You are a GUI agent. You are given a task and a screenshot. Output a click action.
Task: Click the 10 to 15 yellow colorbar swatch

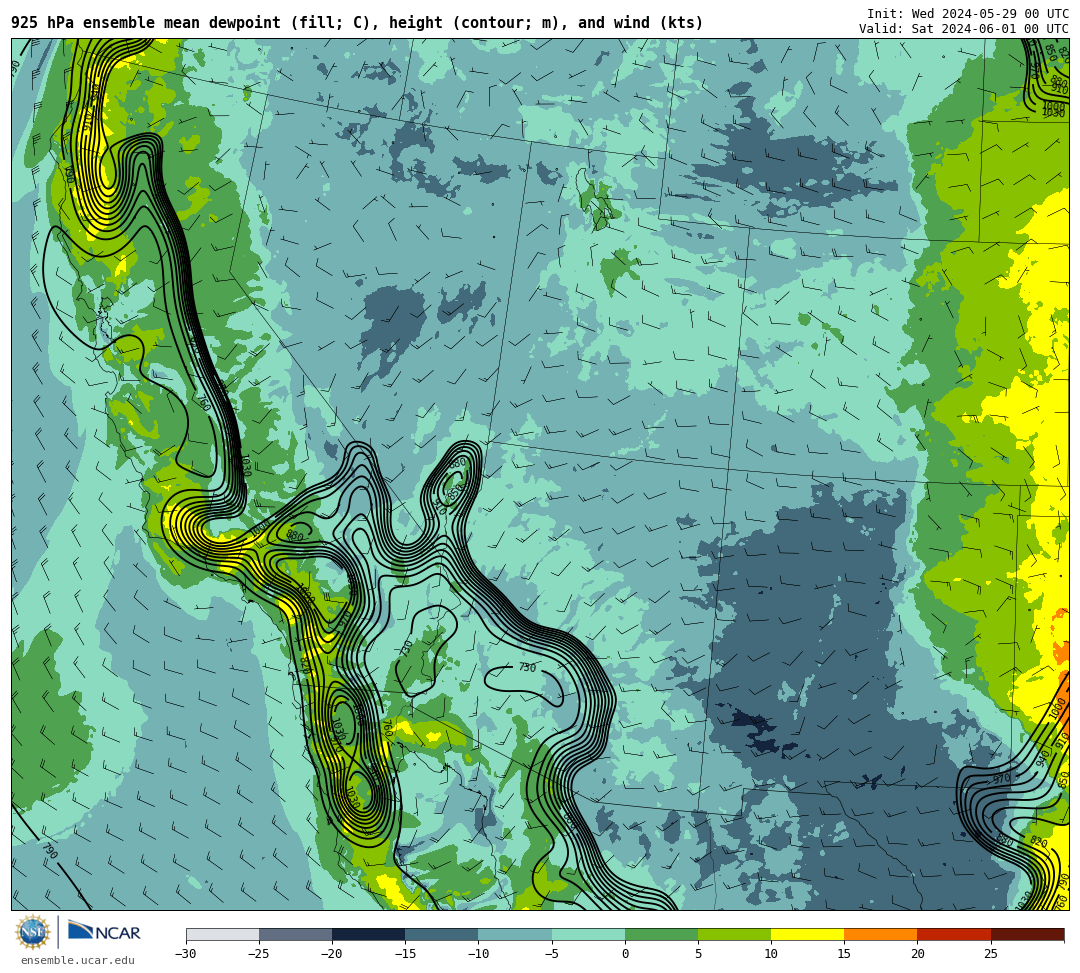tap(807, 934)
